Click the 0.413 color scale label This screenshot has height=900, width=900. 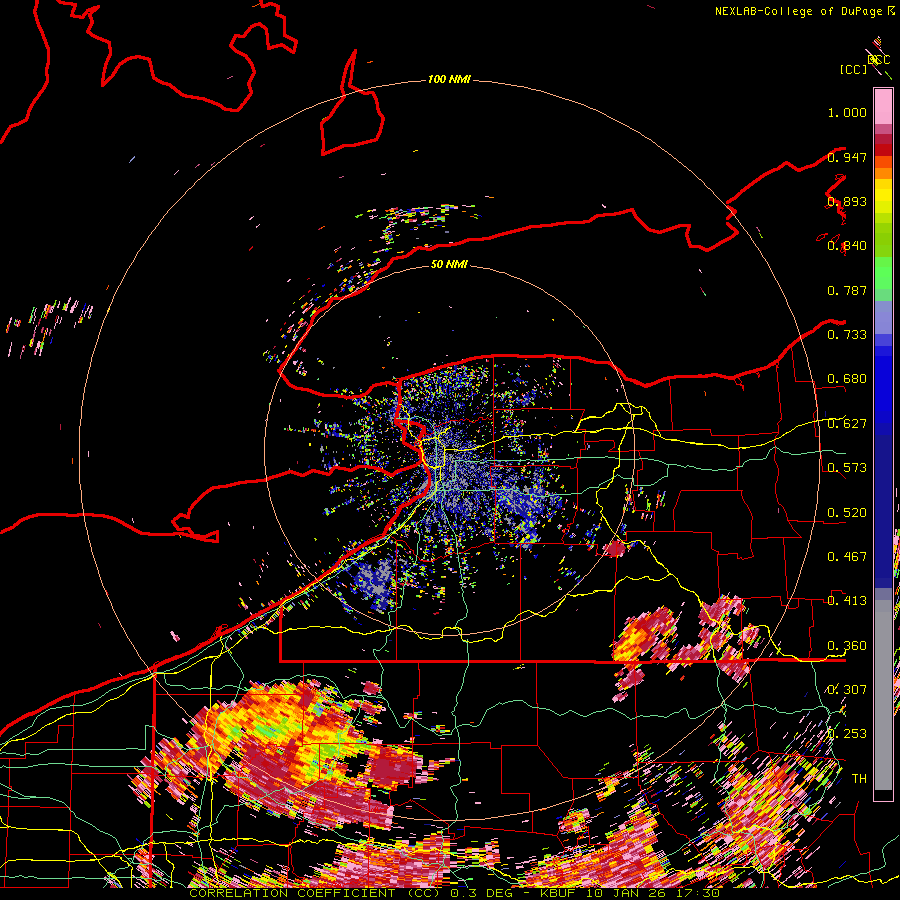pos(847,601)
